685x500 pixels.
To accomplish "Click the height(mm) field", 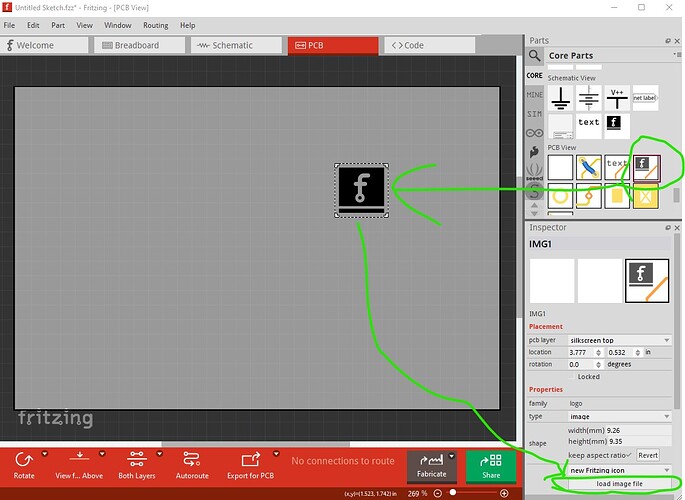I will click(x=638, y=441).
